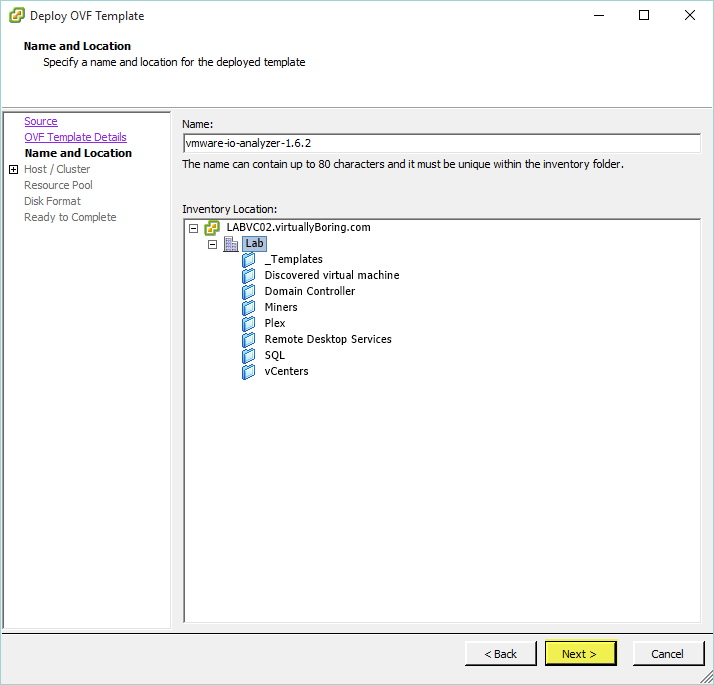Select the Name and Location step
This screenshot has width=714, height=685.
point(78,153)
